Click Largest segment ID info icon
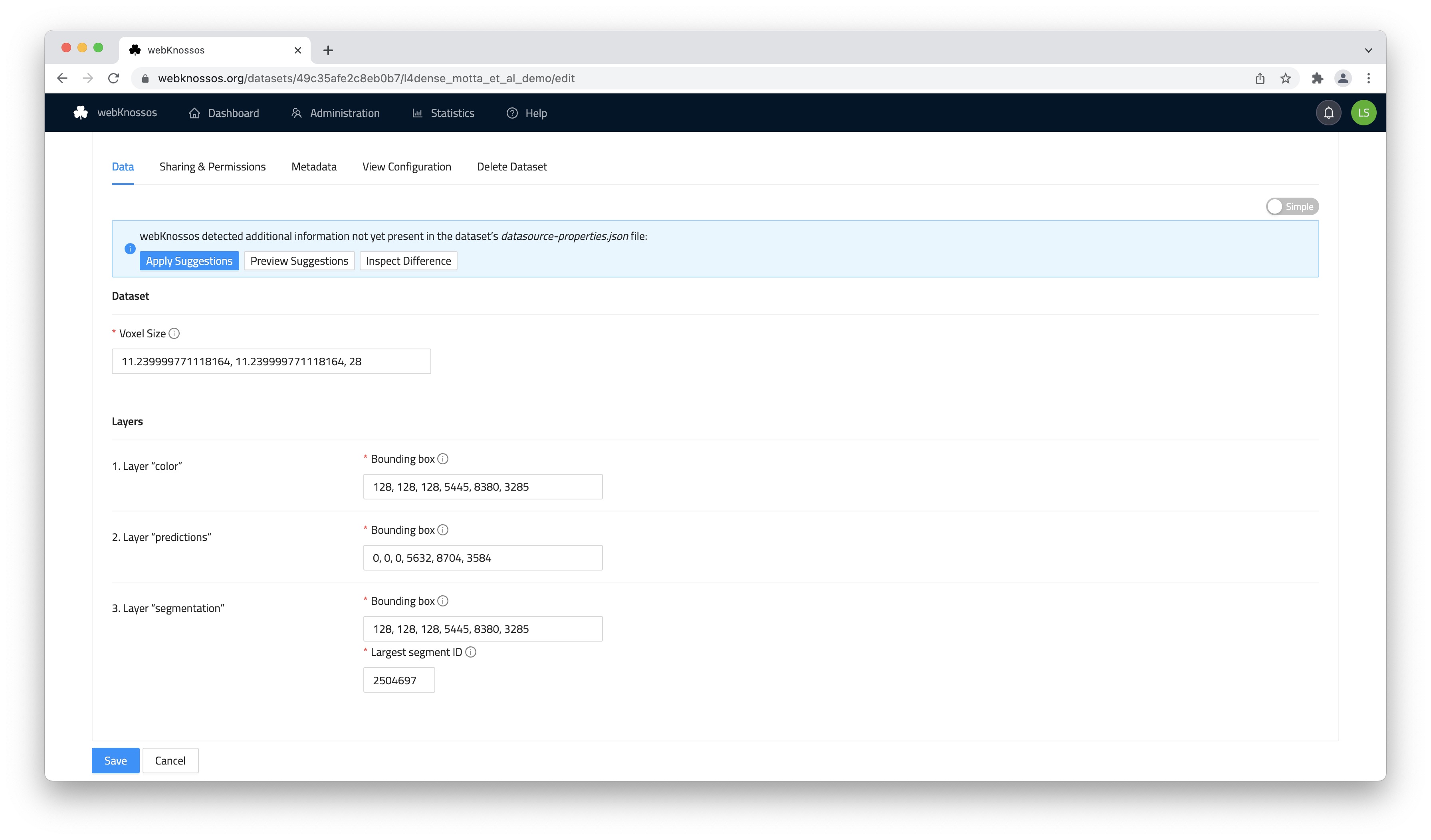 click(x=471, y=652)
